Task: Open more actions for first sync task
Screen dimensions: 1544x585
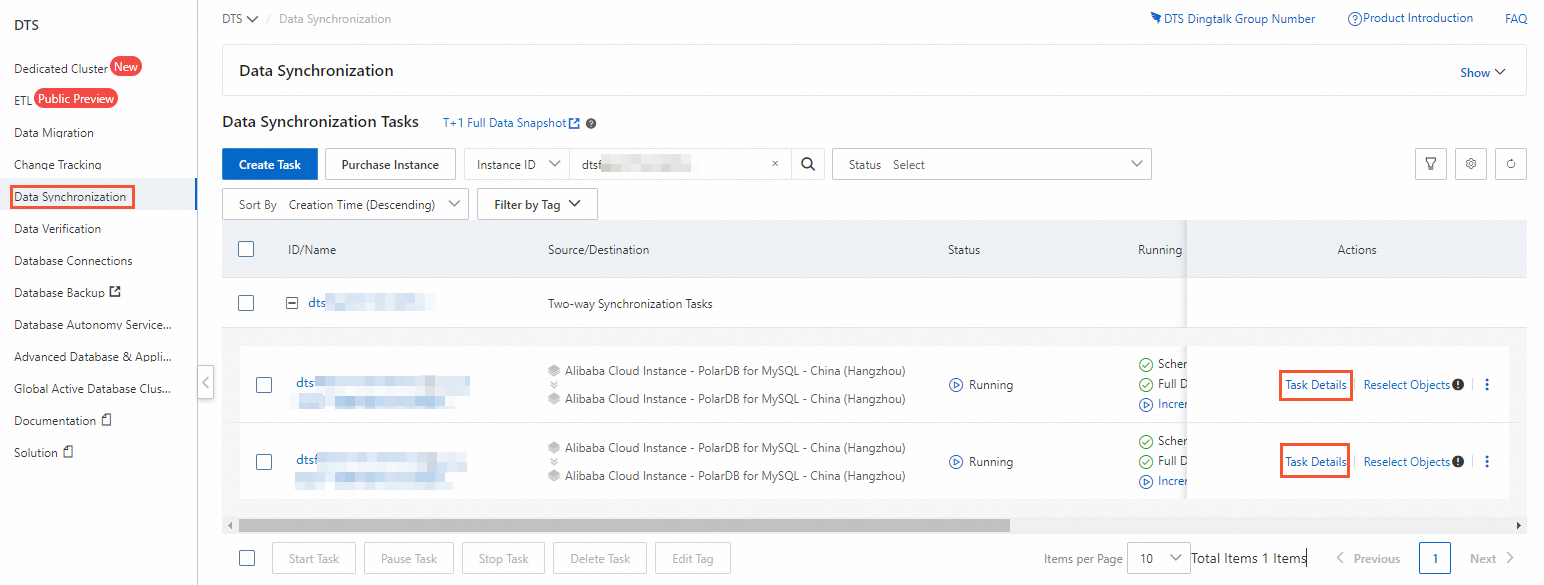Action: coord(1487,385)
